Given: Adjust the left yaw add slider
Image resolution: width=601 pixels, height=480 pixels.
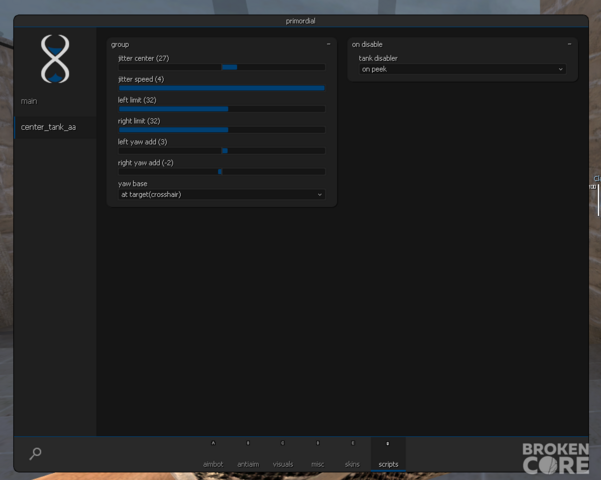Looking at the screenshot, I should pos(222,151).
